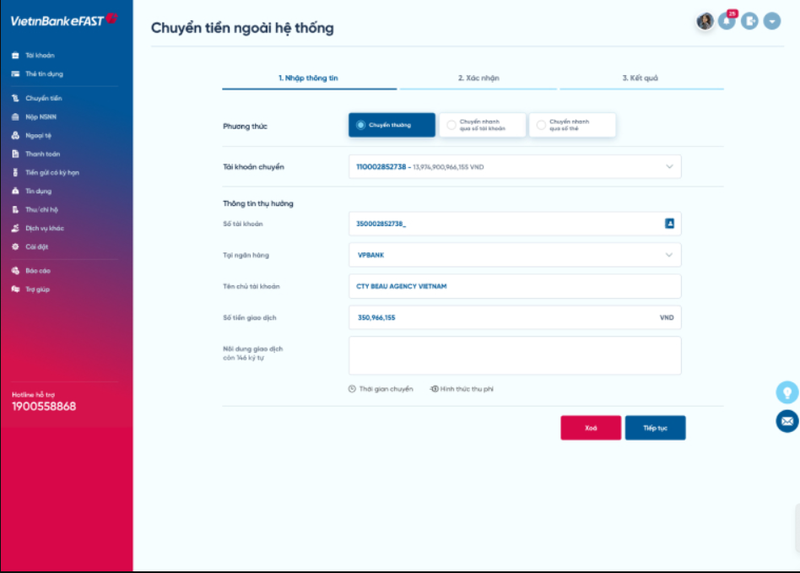The height and width of the screenshot is (573, 800).
Task: Open the saved beneficiary contact icon
Action: (669, 223)
